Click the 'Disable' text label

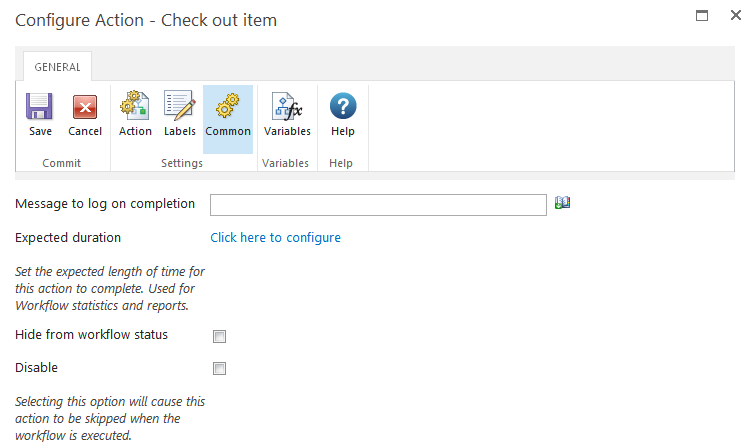37,368
